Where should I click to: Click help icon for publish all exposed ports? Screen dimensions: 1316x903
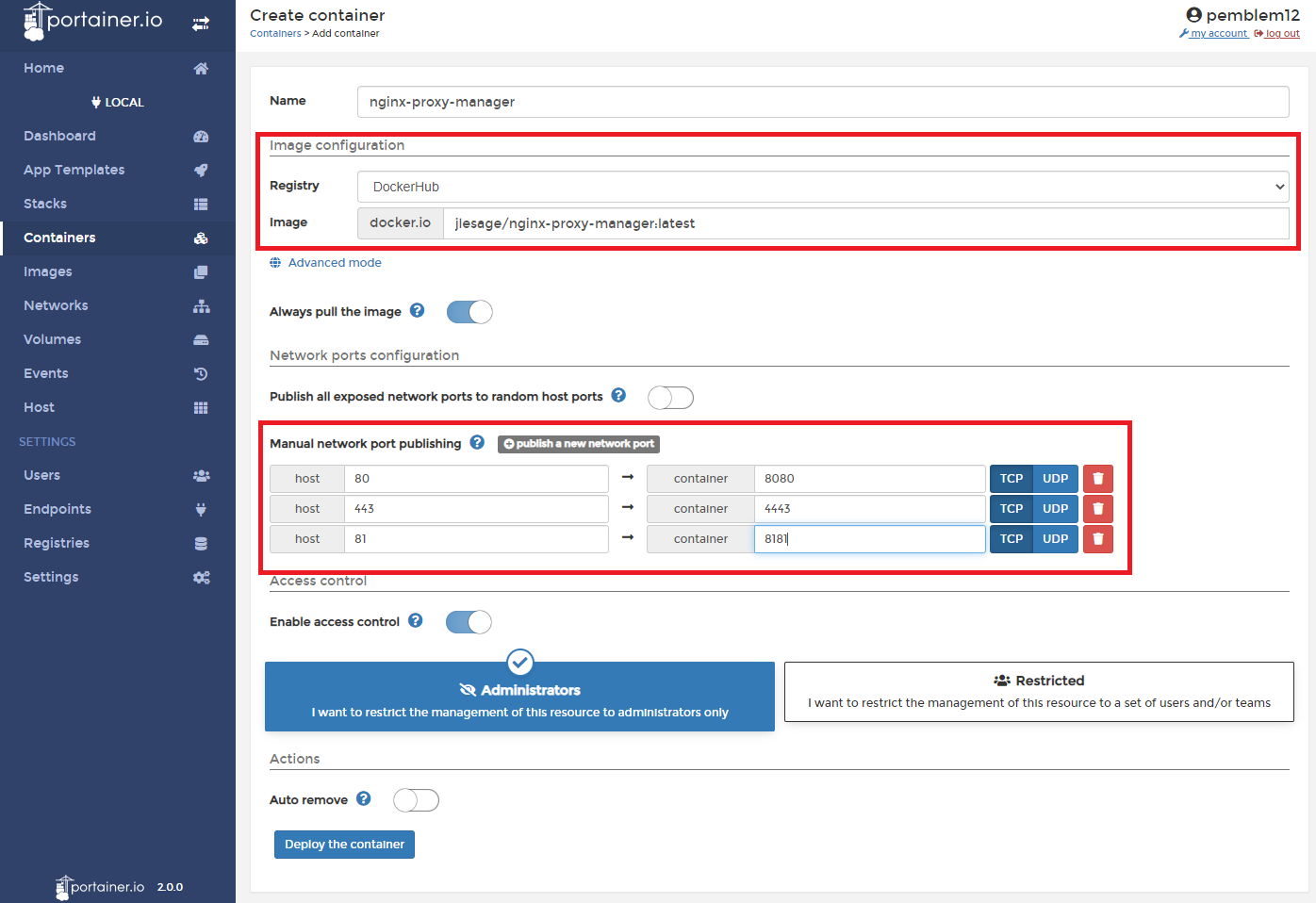[618, 396]
